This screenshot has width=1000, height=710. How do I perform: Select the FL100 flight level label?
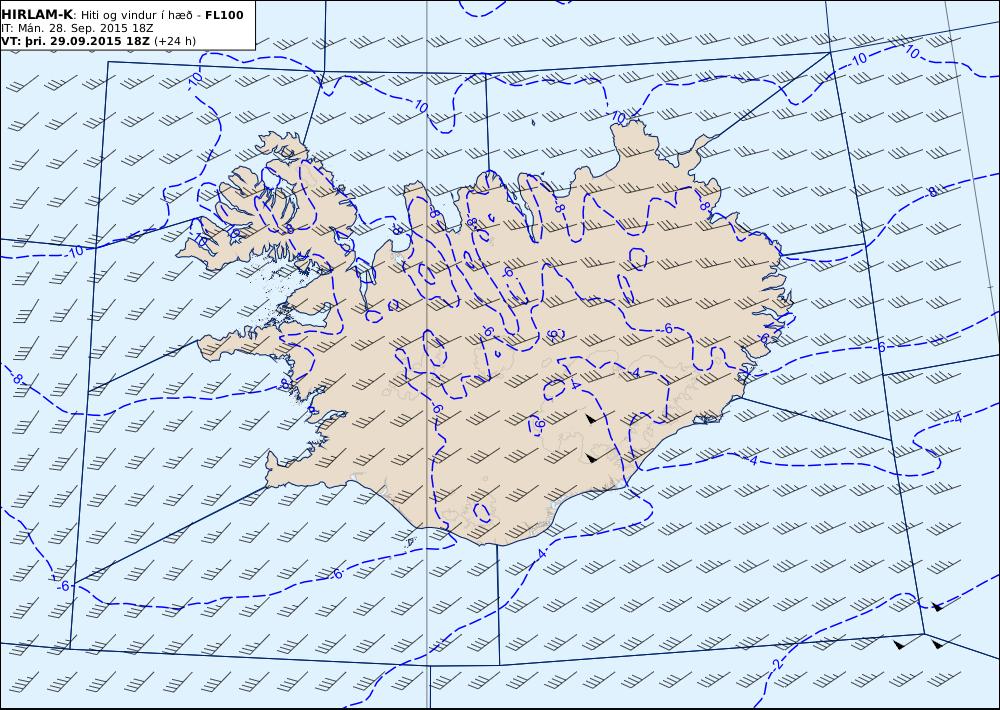224,15
